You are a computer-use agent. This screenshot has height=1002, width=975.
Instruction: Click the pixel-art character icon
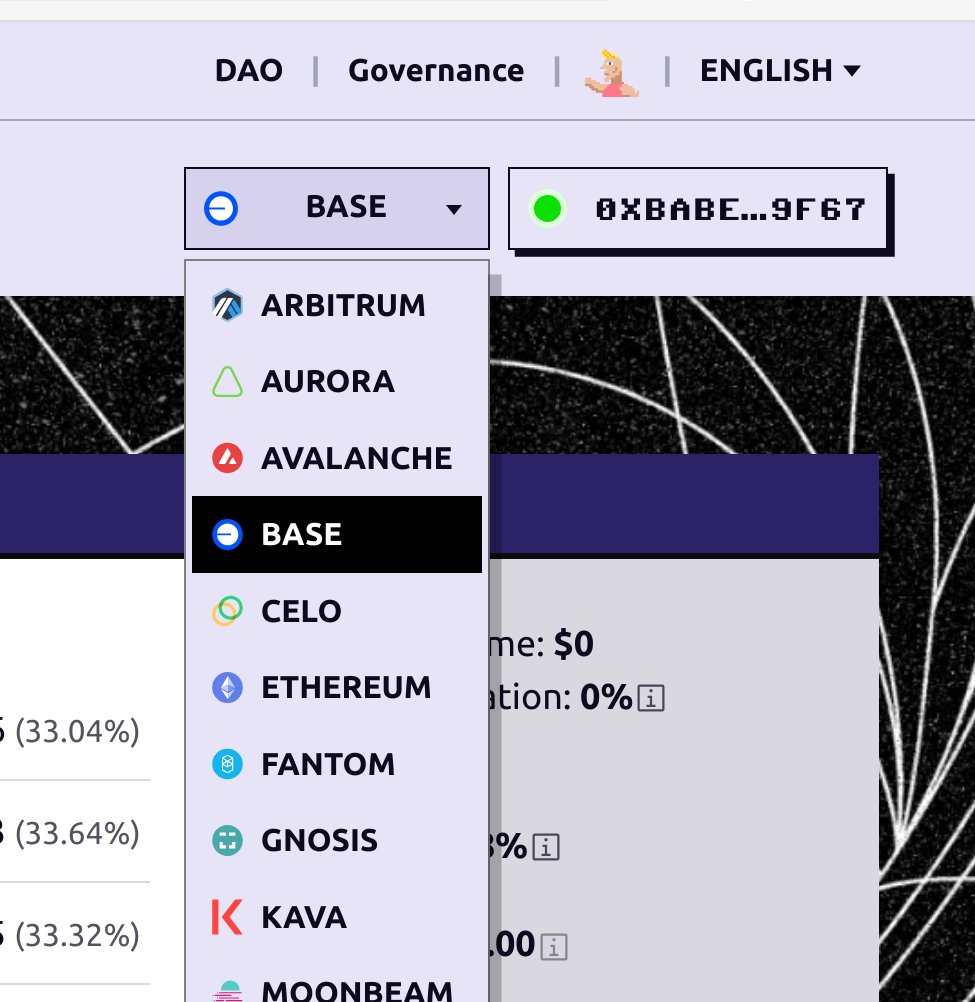tap(611, 73)
